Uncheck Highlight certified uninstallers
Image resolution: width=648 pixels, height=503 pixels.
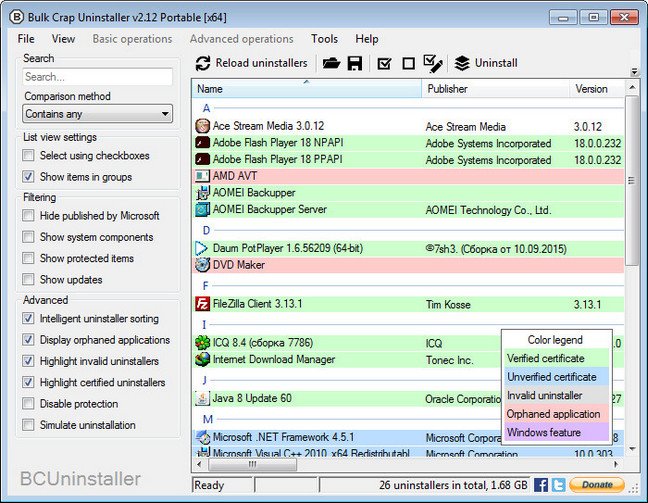pyautogui.click(x=28, y=382)
